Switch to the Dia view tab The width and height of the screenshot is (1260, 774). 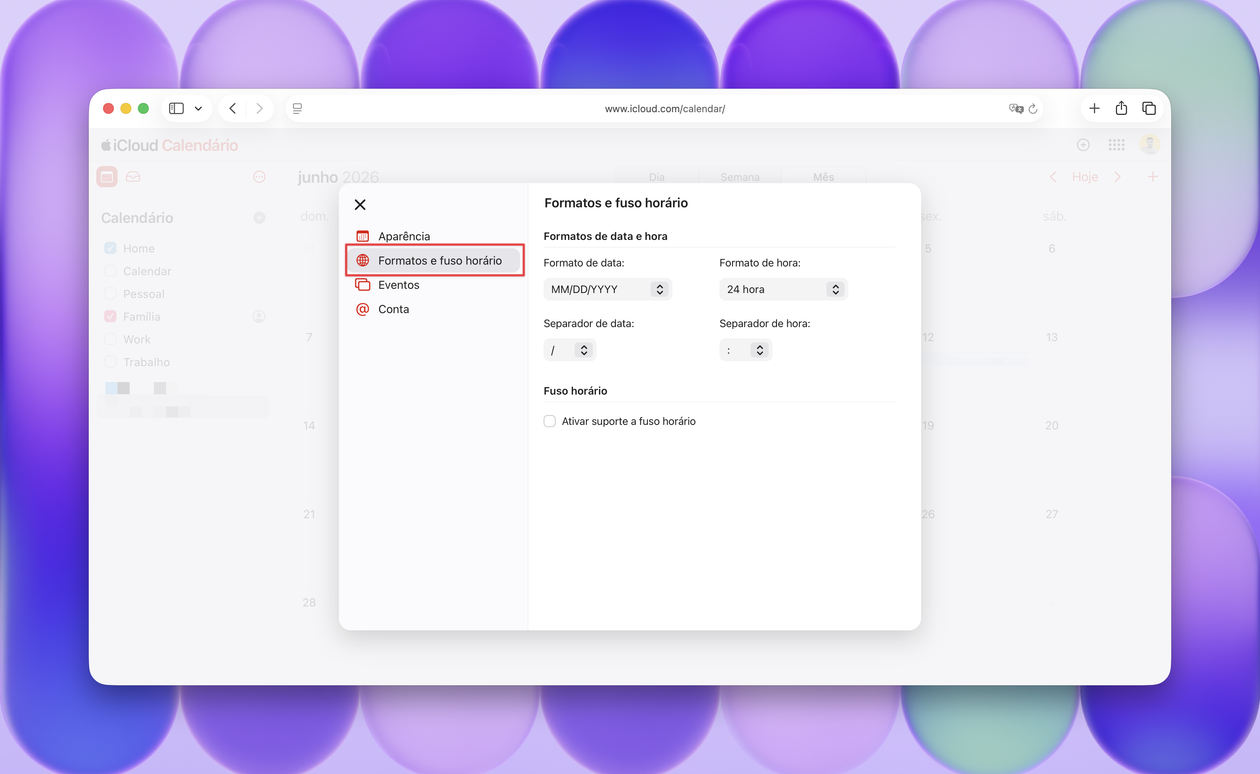tap(656, 177)
